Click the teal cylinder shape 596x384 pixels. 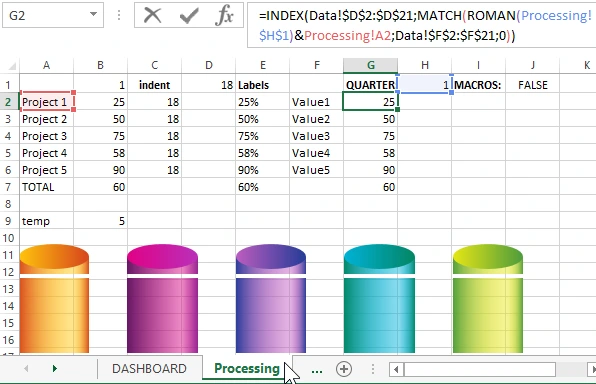[379, 299]
